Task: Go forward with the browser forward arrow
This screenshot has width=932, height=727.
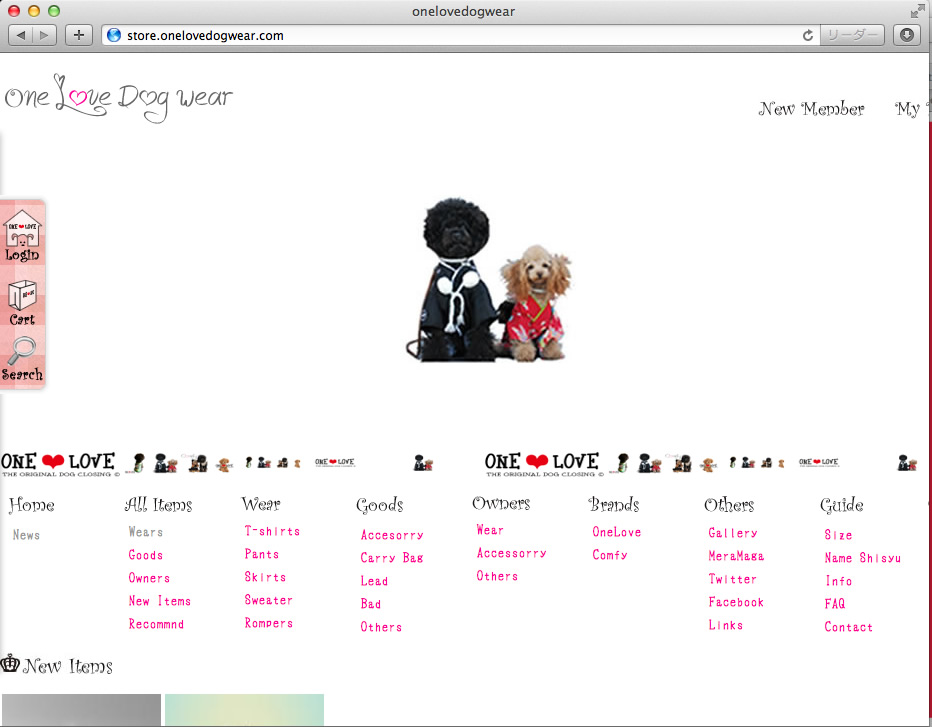Action: click(45, 35)
